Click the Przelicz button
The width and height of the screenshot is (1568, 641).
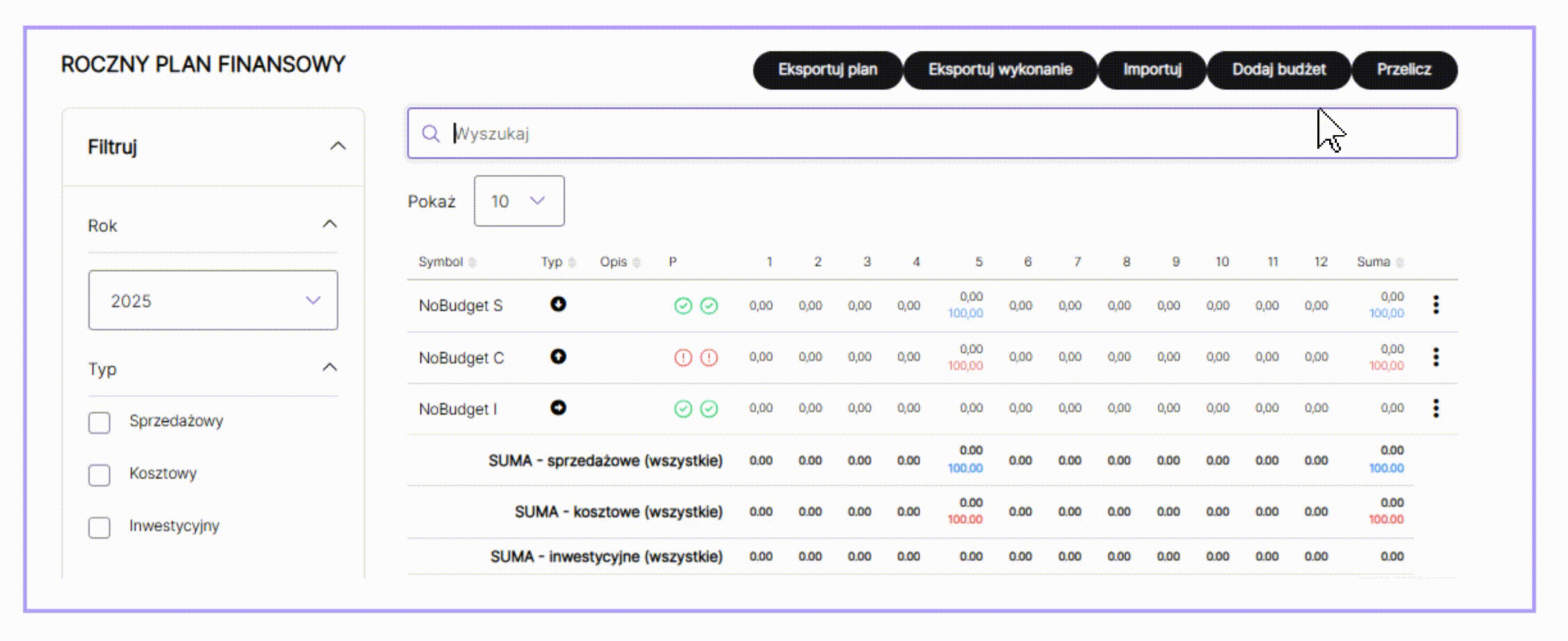[1404, 70]
